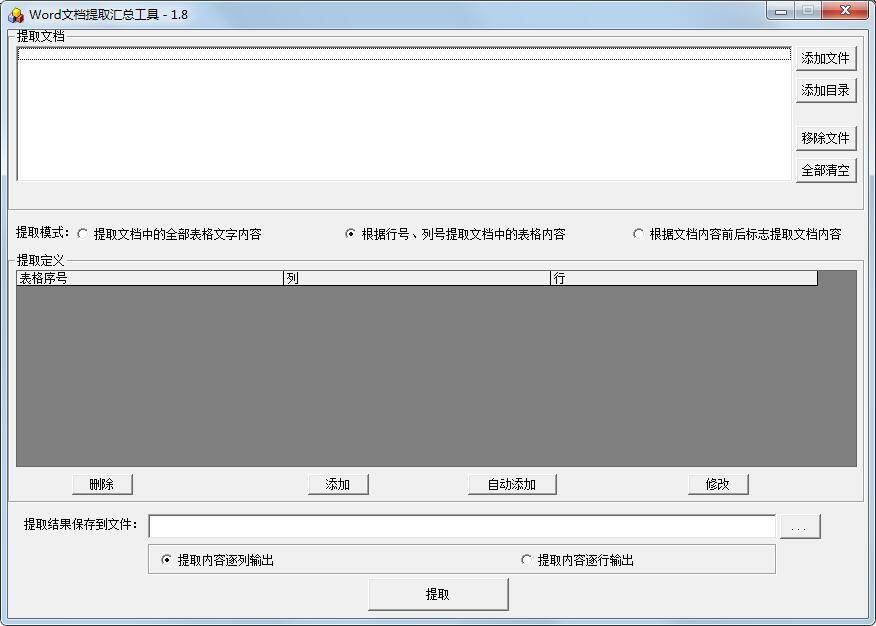
Task: Click the 移除文件 (Remove File) button
Action: 826,138
